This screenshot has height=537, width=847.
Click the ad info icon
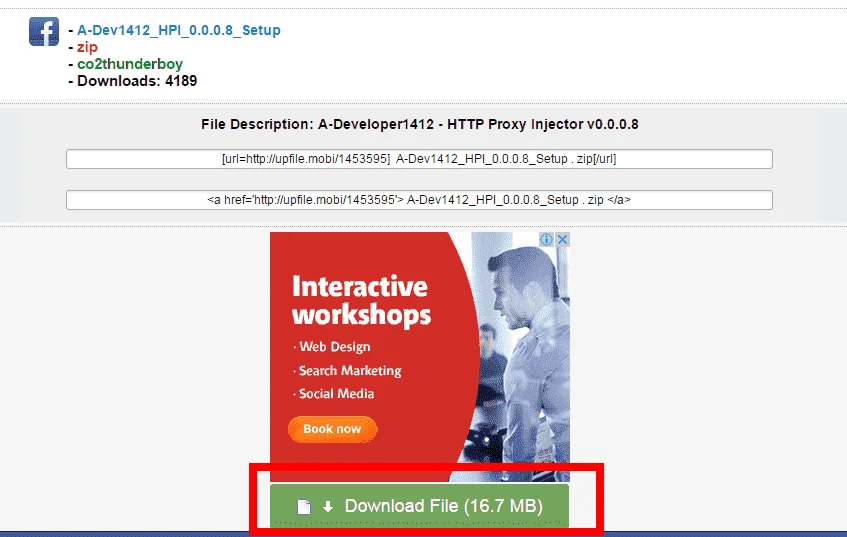[547, 239]
